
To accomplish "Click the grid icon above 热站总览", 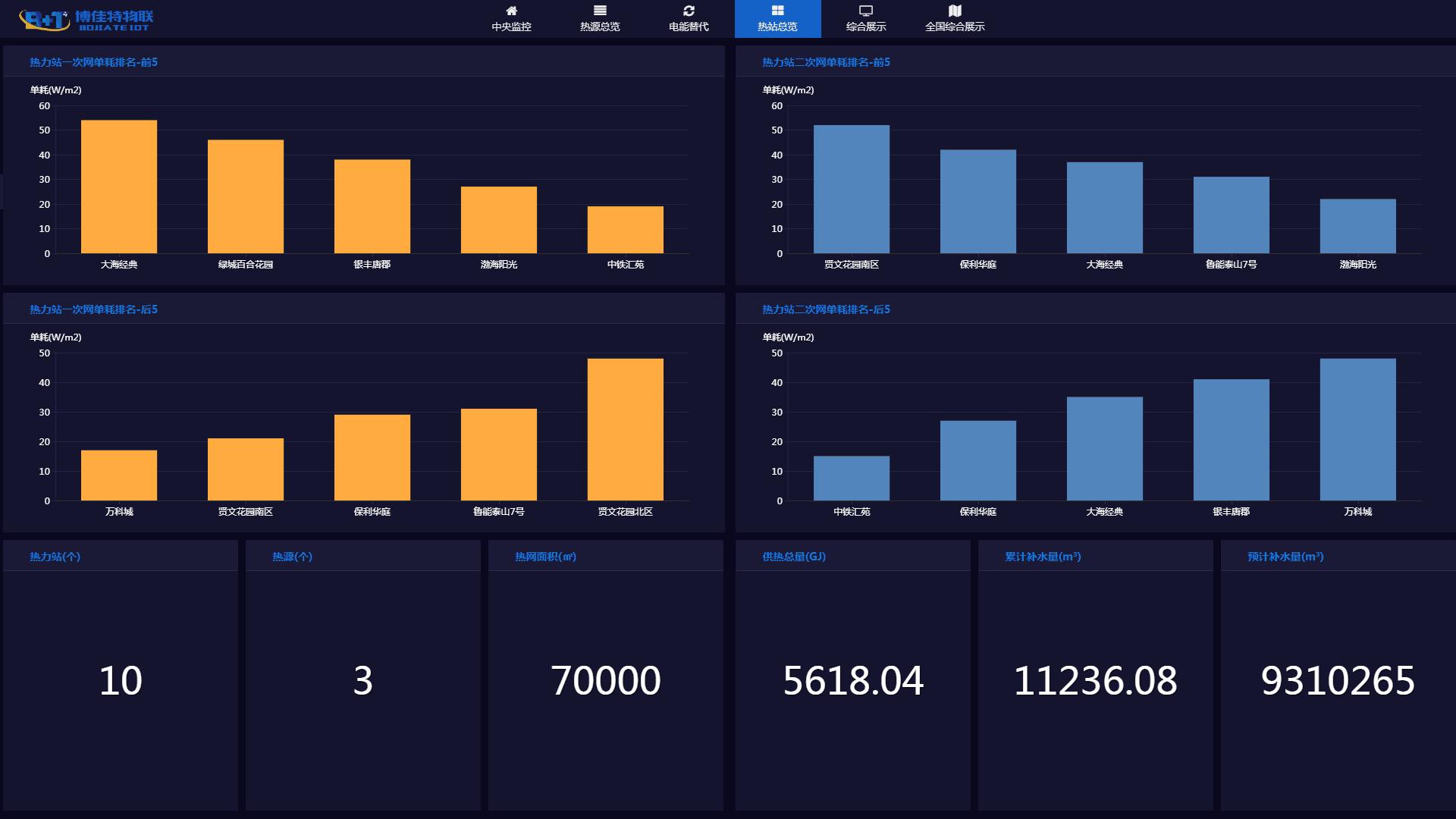I will point(777,11).
